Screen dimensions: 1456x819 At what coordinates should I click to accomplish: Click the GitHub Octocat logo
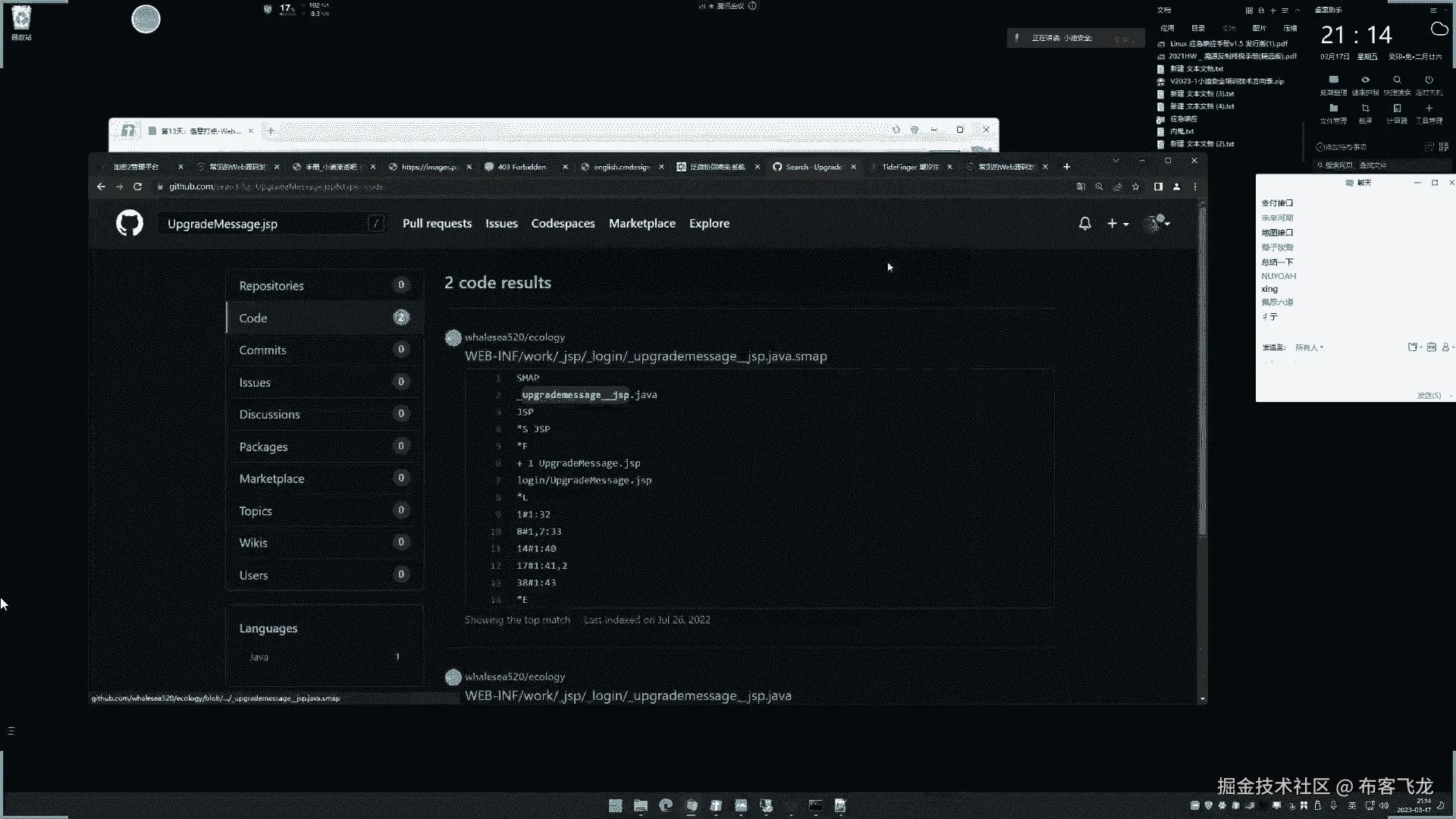(x=130, y=223)
